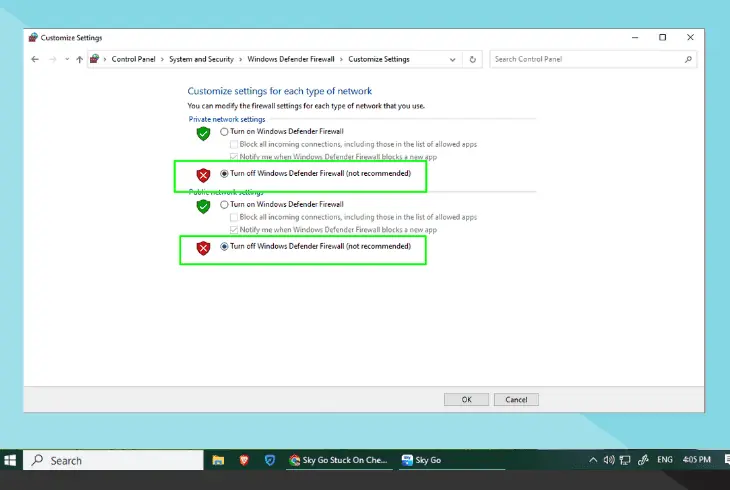730x490 pixels.
Task: Open network status tray icon
Action: pos(625,460)
